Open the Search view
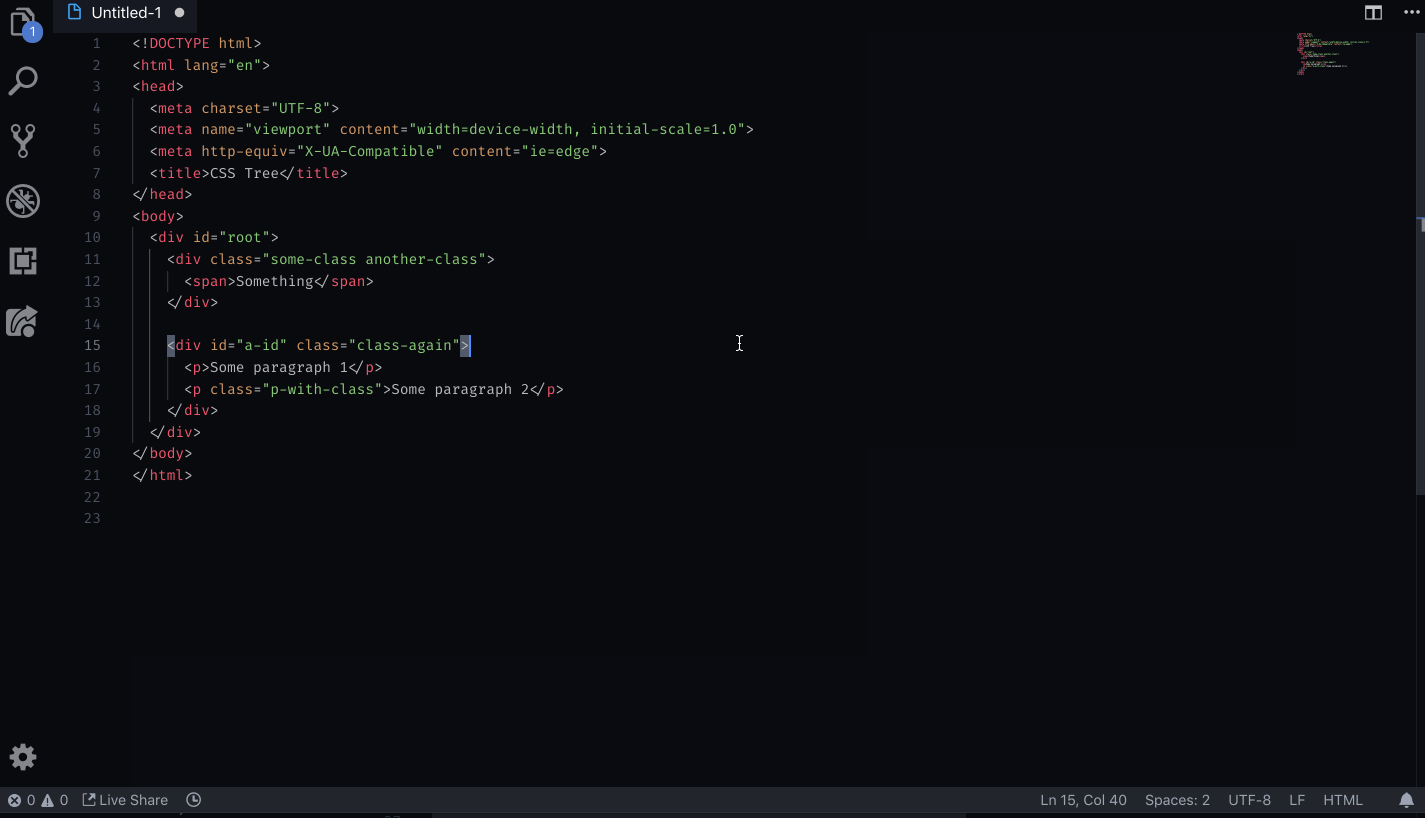Viewport: 1425px width, 818px height. (x=23, y=80)
